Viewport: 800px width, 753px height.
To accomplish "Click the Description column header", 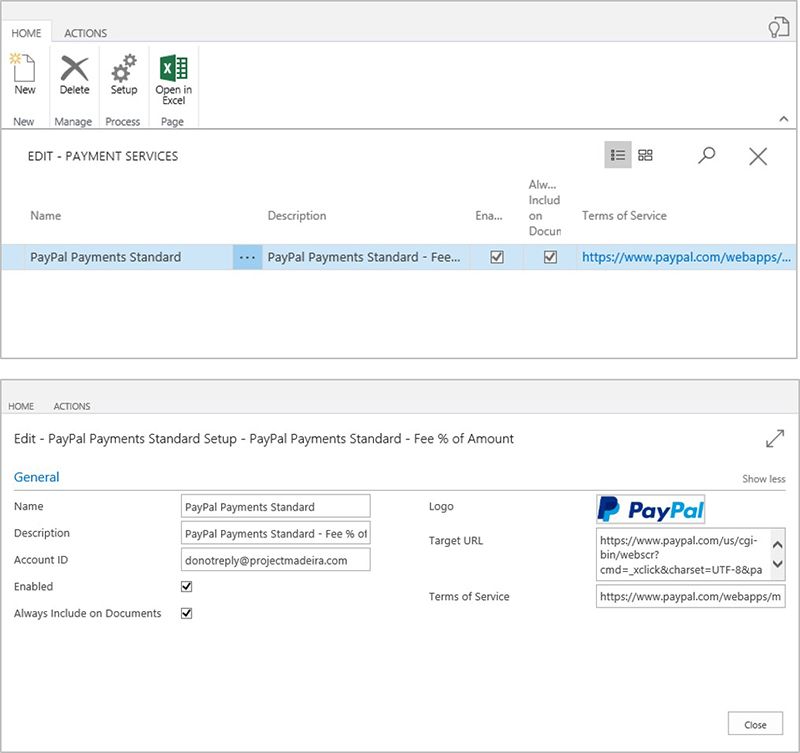I will coord(297,216).
